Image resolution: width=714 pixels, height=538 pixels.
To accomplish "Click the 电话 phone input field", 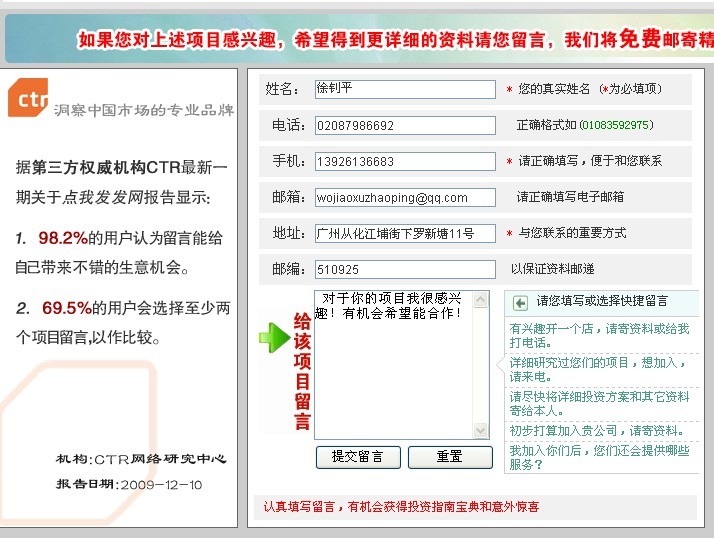I will coord(405,125).
